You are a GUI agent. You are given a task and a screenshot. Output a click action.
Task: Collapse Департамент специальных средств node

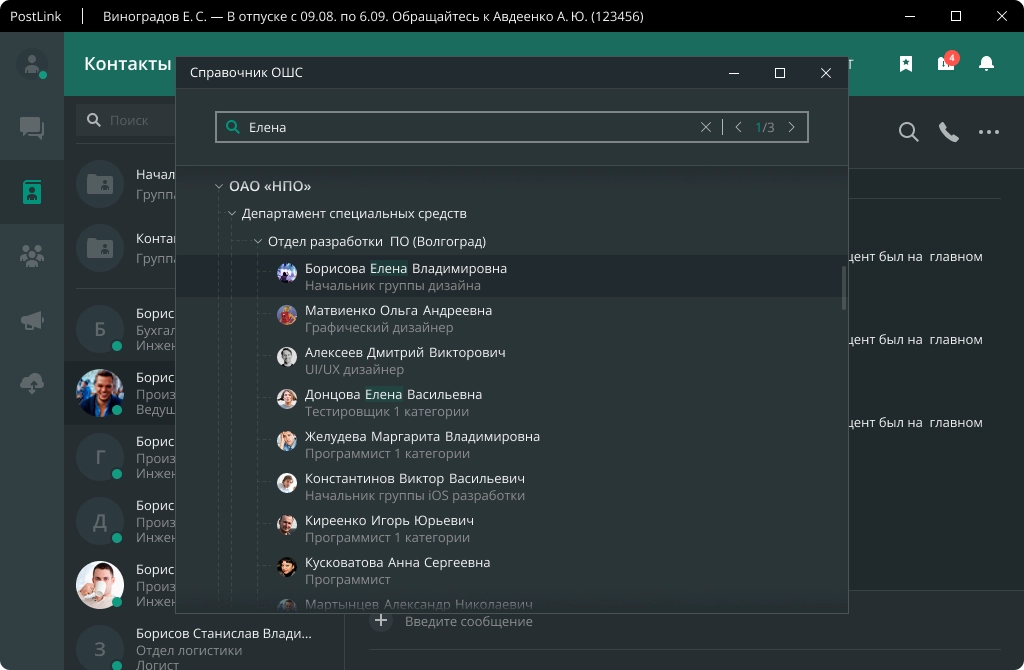pyautogui.click(x=232, y=214)
